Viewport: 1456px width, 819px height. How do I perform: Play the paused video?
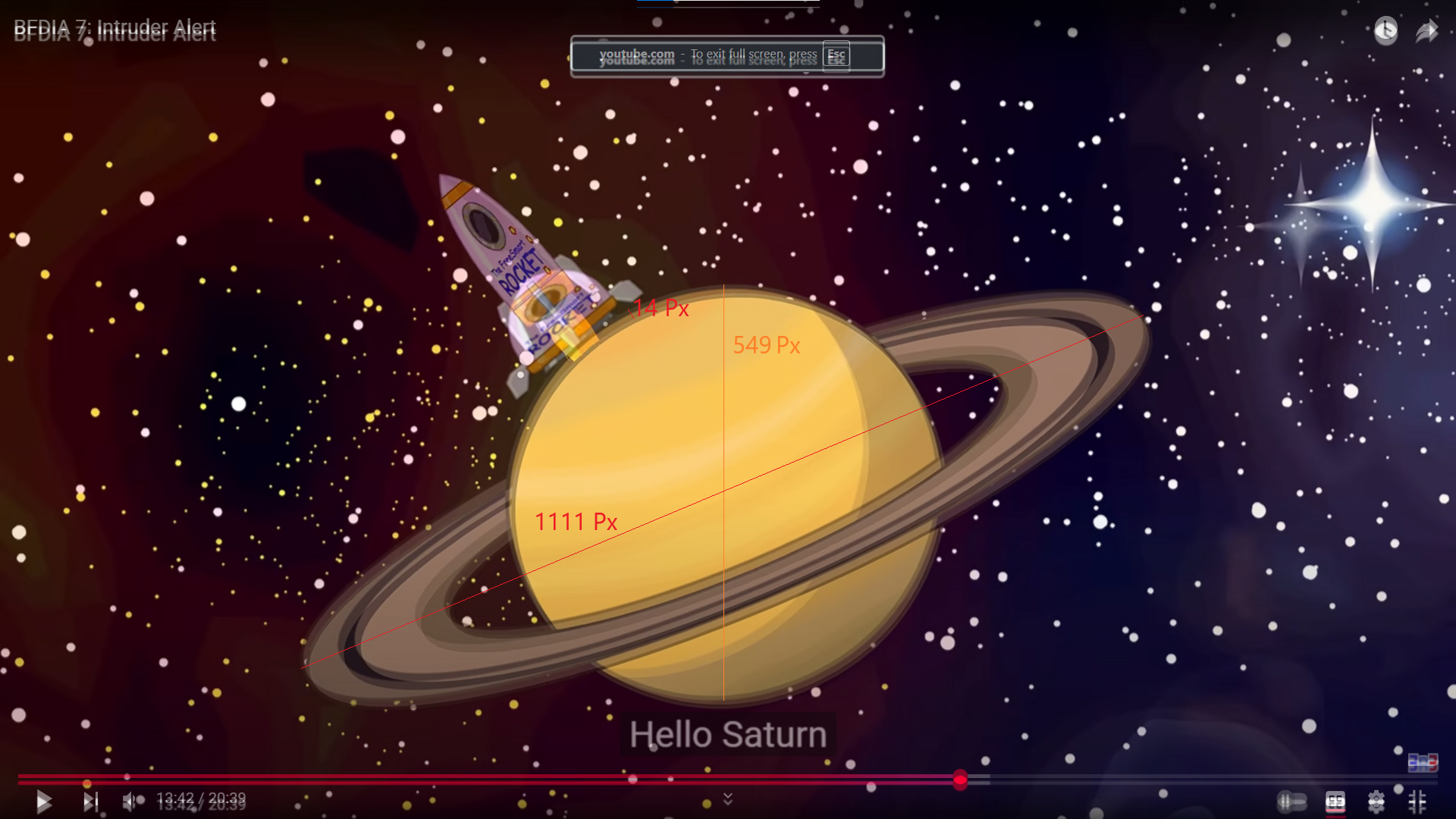(44, 801)
